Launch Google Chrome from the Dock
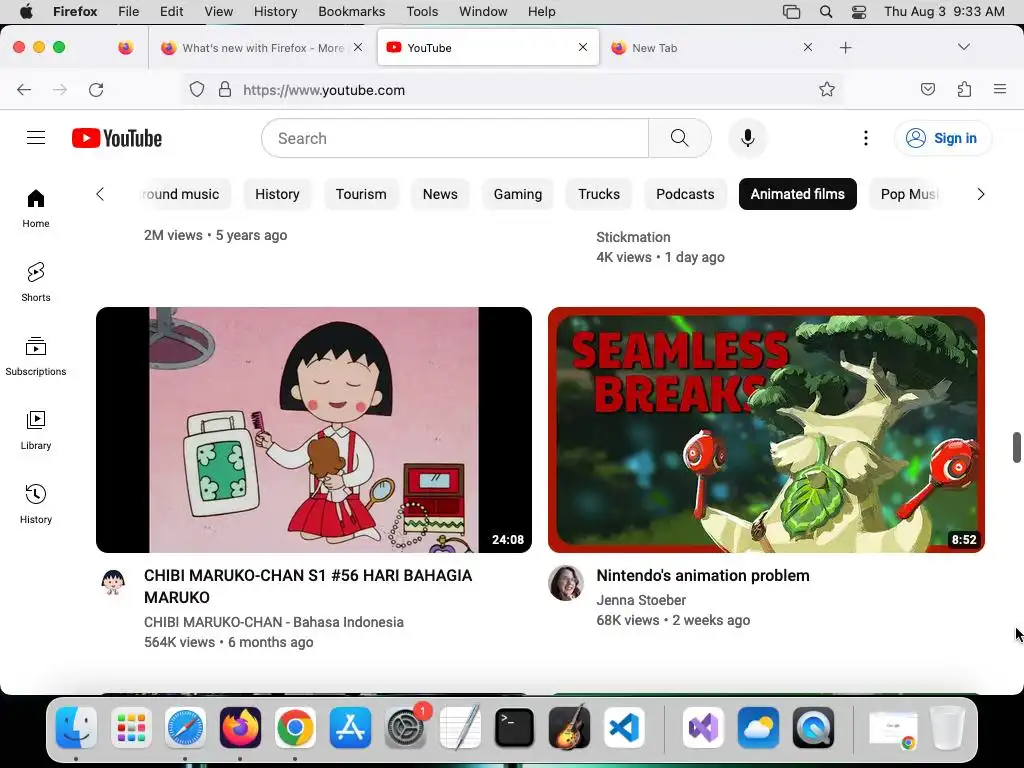Image resolution: width=1024 pixels, height=768 pixels. pos(295,727)
